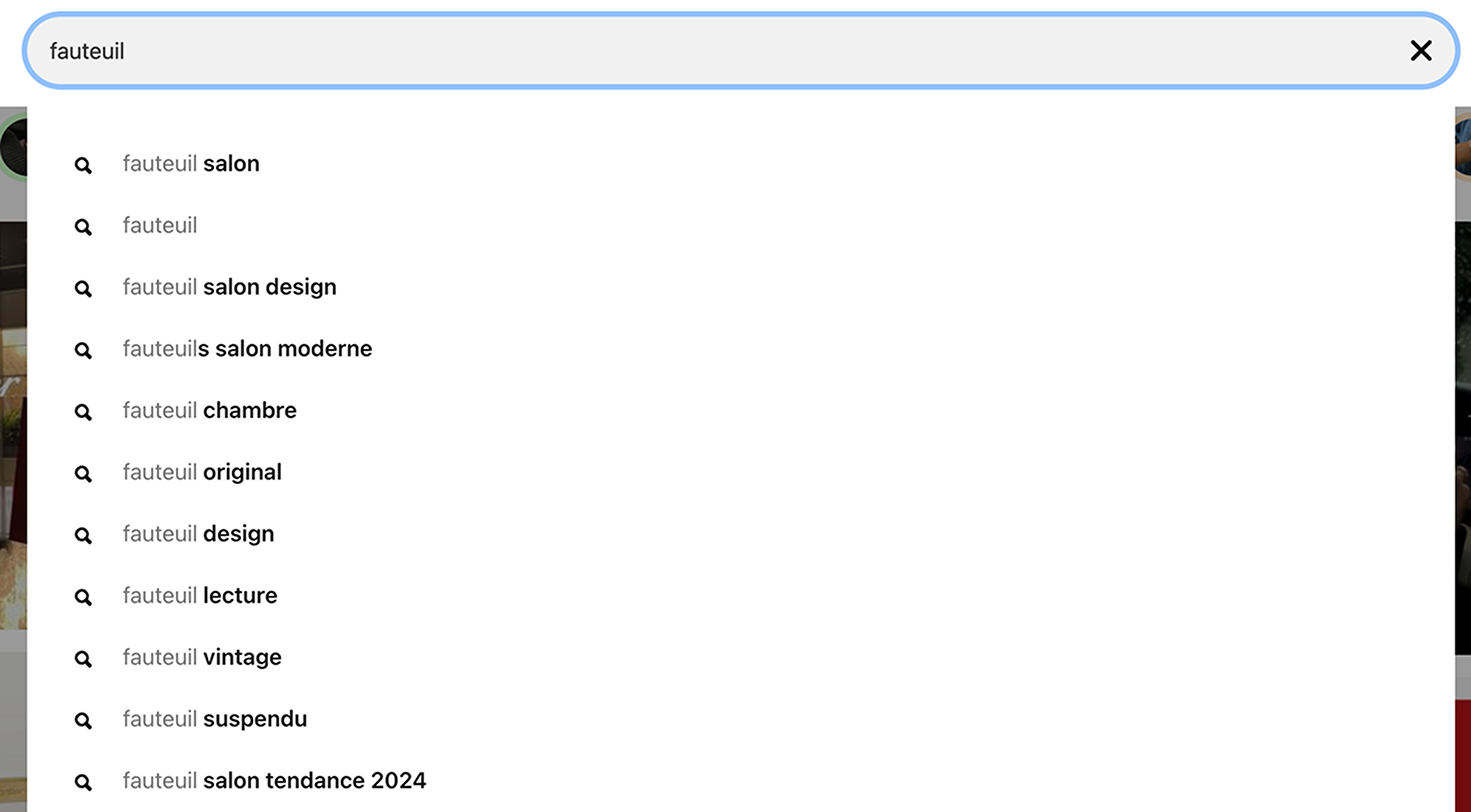Click the magnifier icon beside "fauteuil suspendu"
Image resolution: width=1471 pixels, height=812 pixels.
click(x=83, y=721)
